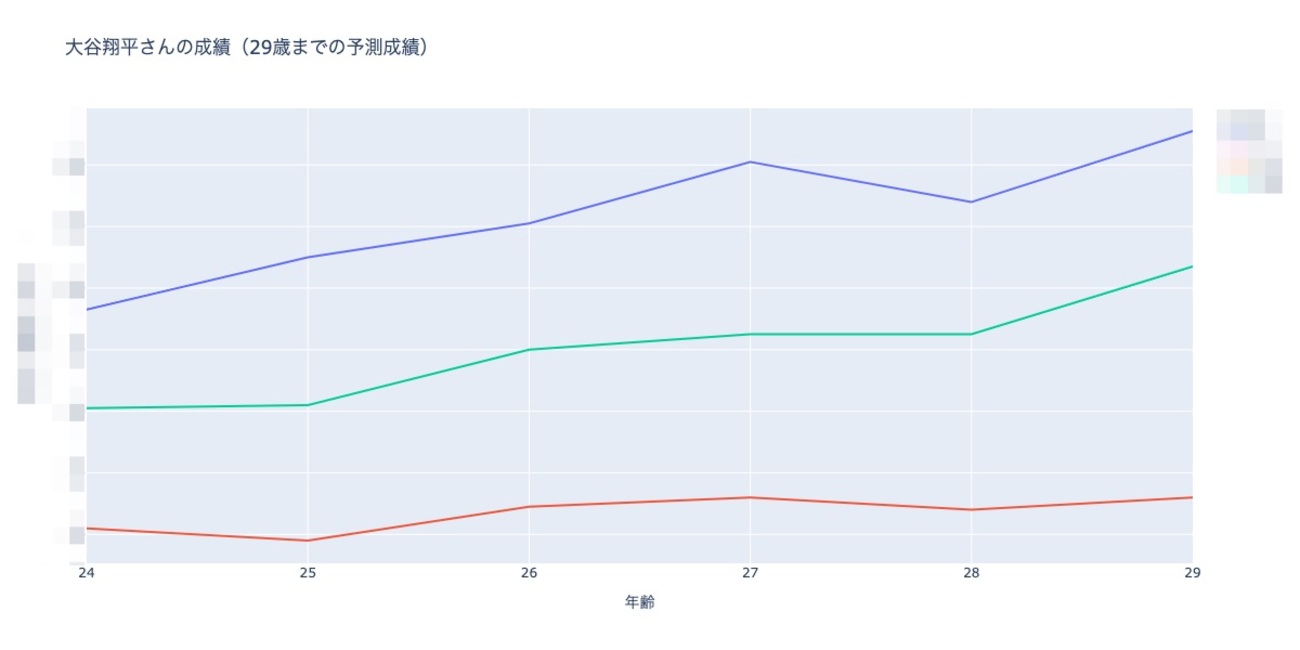The height and width of the screenshot is (650, 1300).
Task: Click the red line's point at age 27
Action: tap(750, 497)
